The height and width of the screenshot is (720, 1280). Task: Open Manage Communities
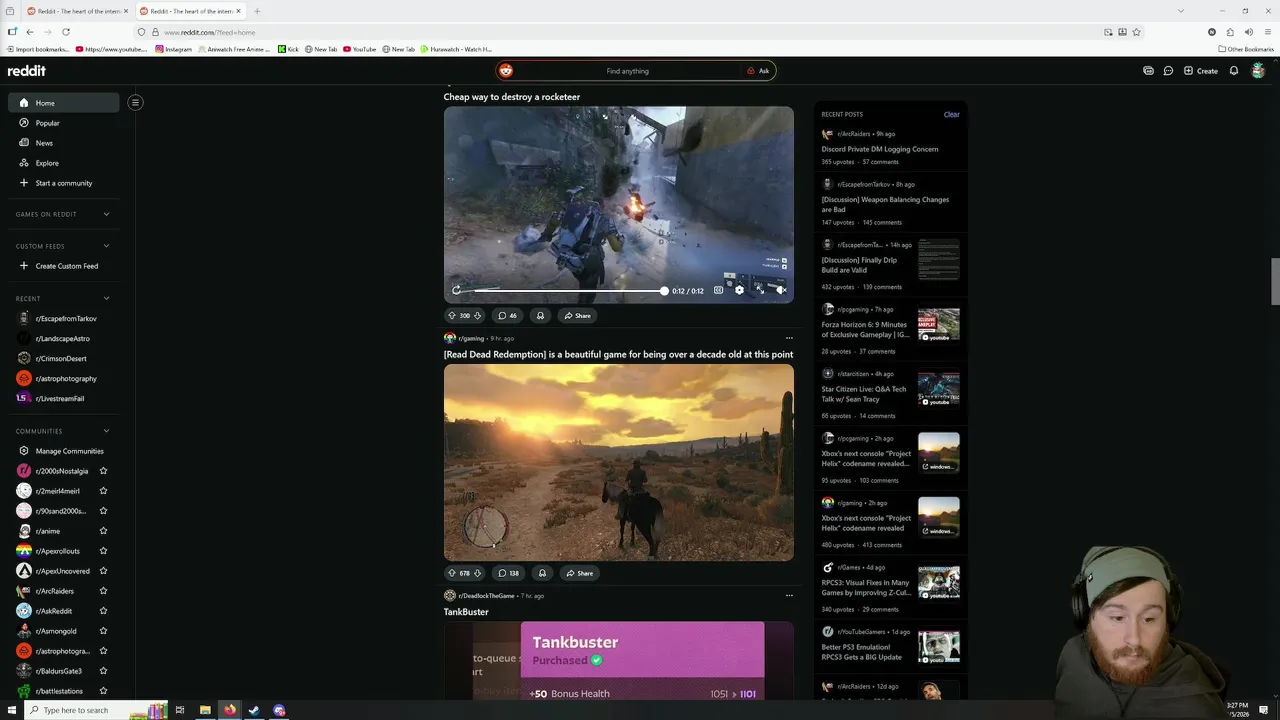click(63, 451)
